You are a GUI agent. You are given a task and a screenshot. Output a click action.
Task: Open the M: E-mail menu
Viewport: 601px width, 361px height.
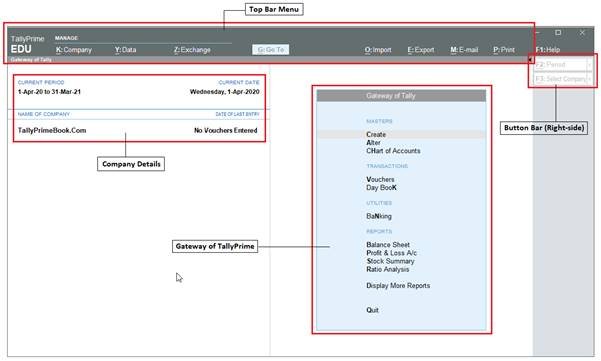(x=464, y=50)
